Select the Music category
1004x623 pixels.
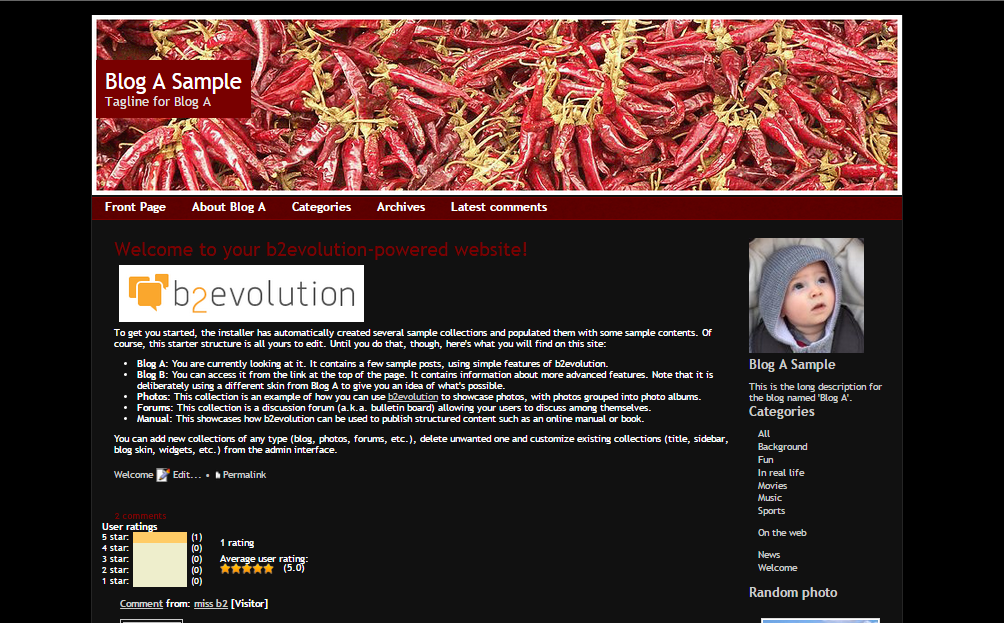(770, 498)
